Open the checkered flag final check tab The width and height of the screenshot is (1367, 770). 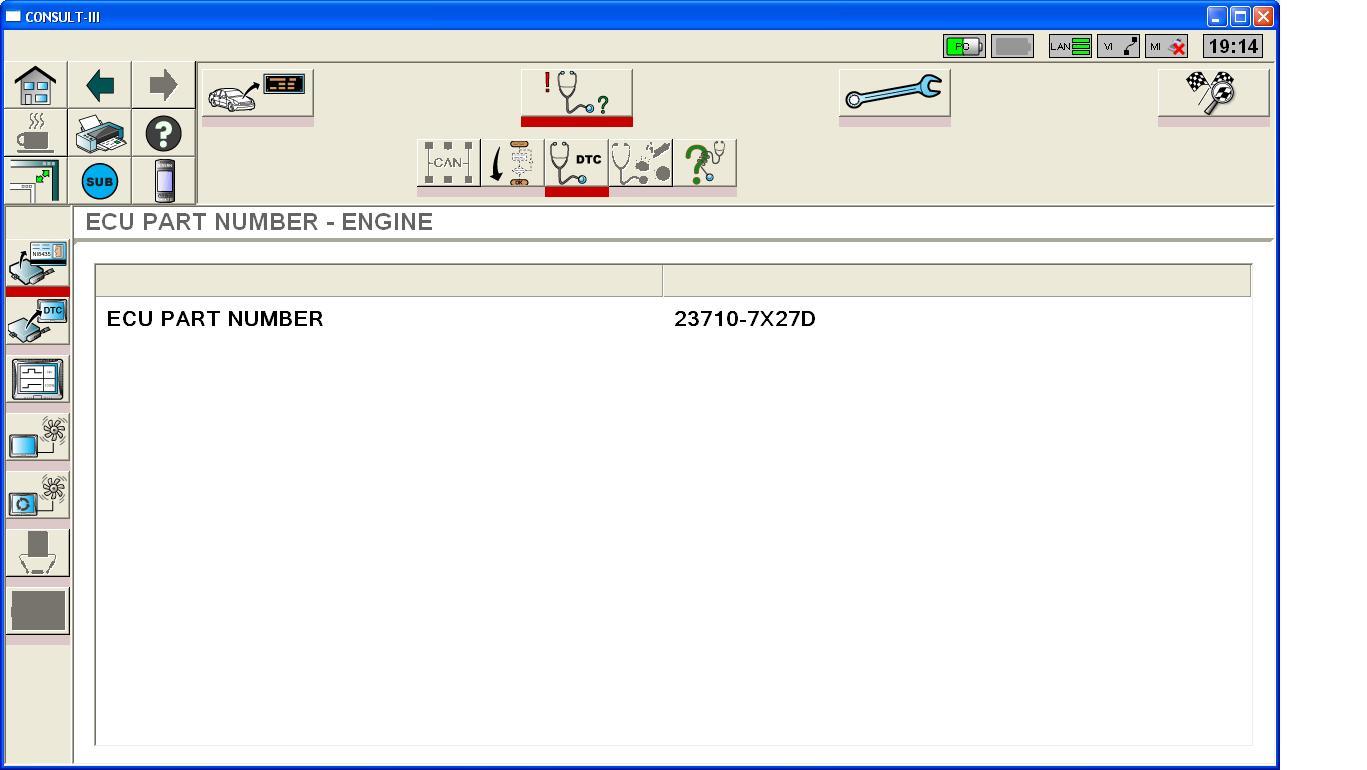point(1213,94)
